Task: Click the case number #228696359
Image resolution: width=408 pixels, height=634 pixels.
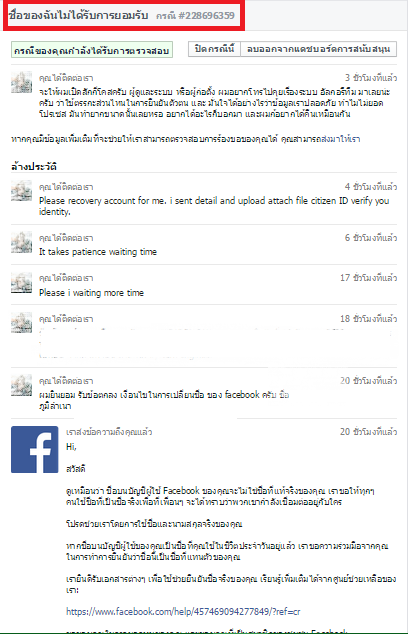Action: click(x=206, y=15)
